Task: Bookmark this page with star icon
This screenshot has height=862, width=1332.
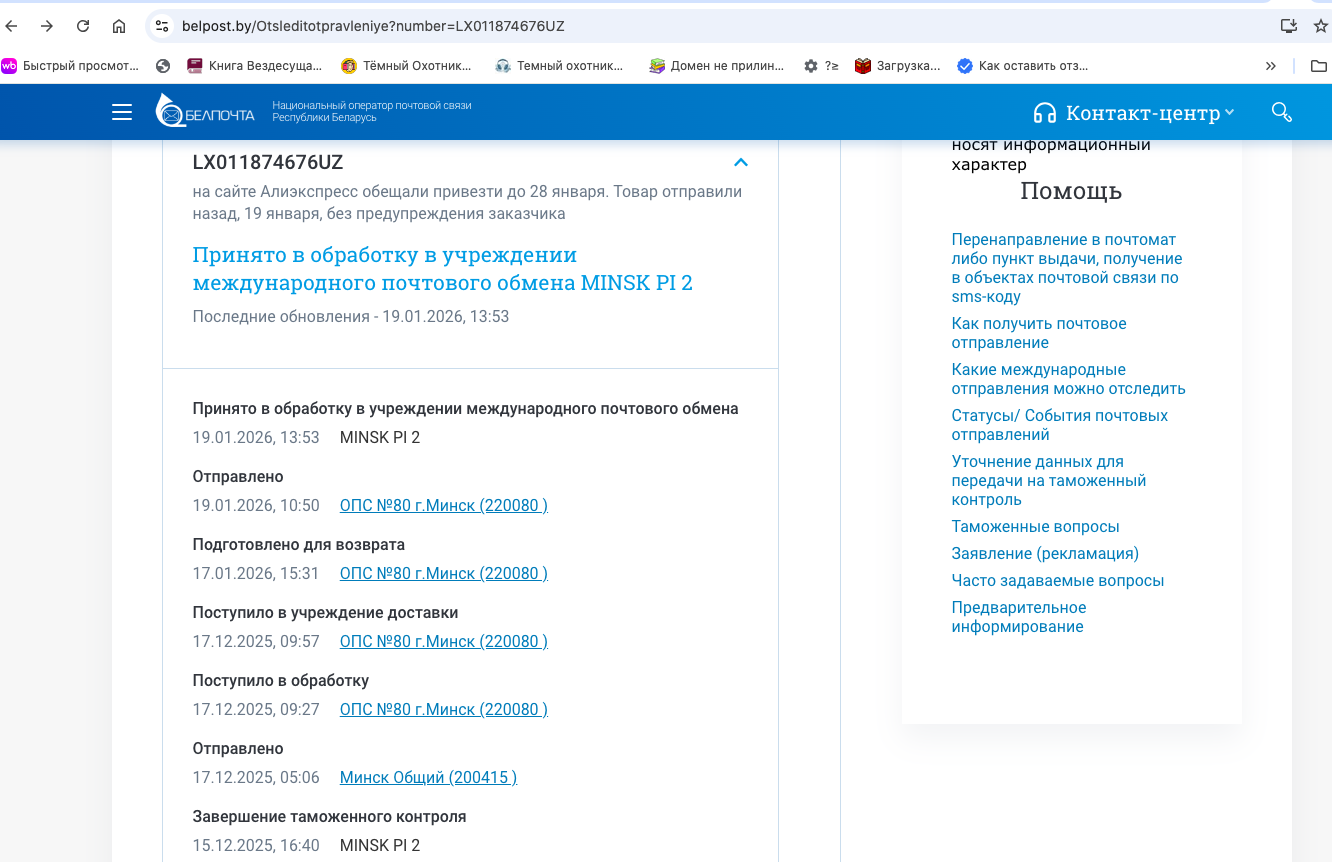Action: 1320,26
